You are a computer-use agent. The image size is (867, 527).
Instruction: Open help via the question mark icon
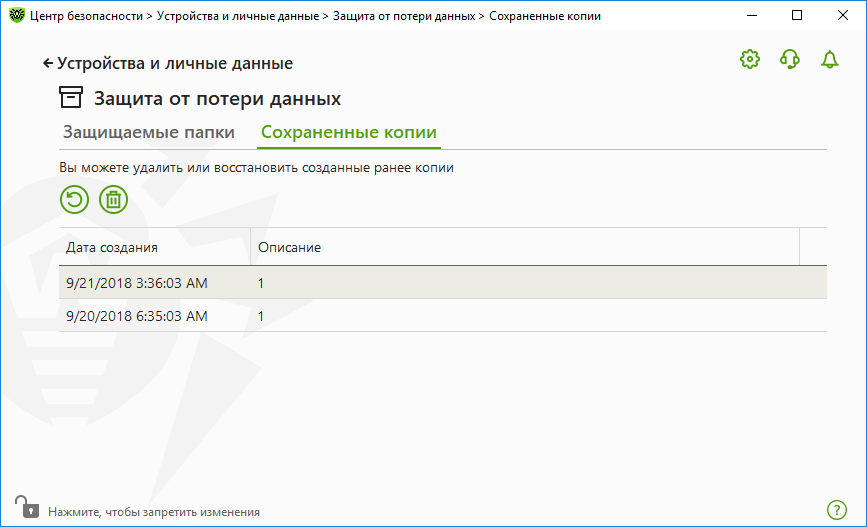[837, 510]
